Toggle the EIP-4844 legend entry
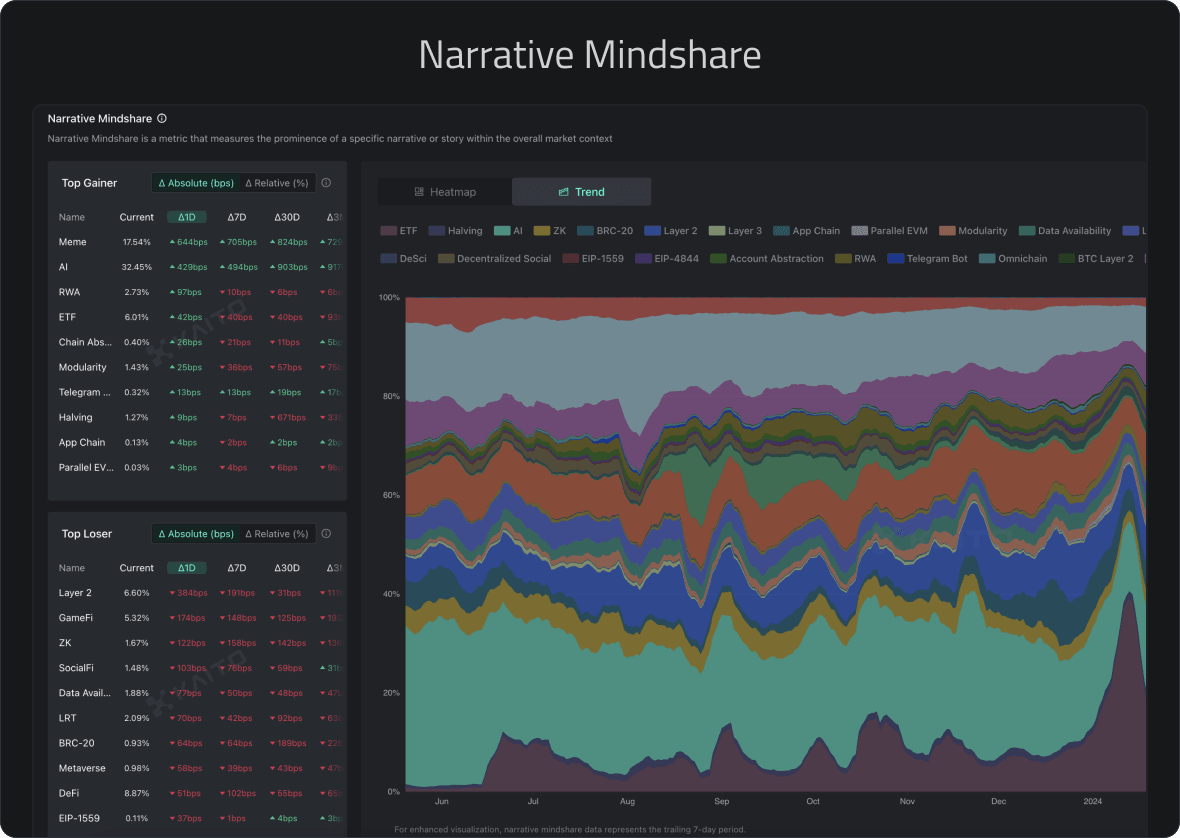 coord(667,259)
